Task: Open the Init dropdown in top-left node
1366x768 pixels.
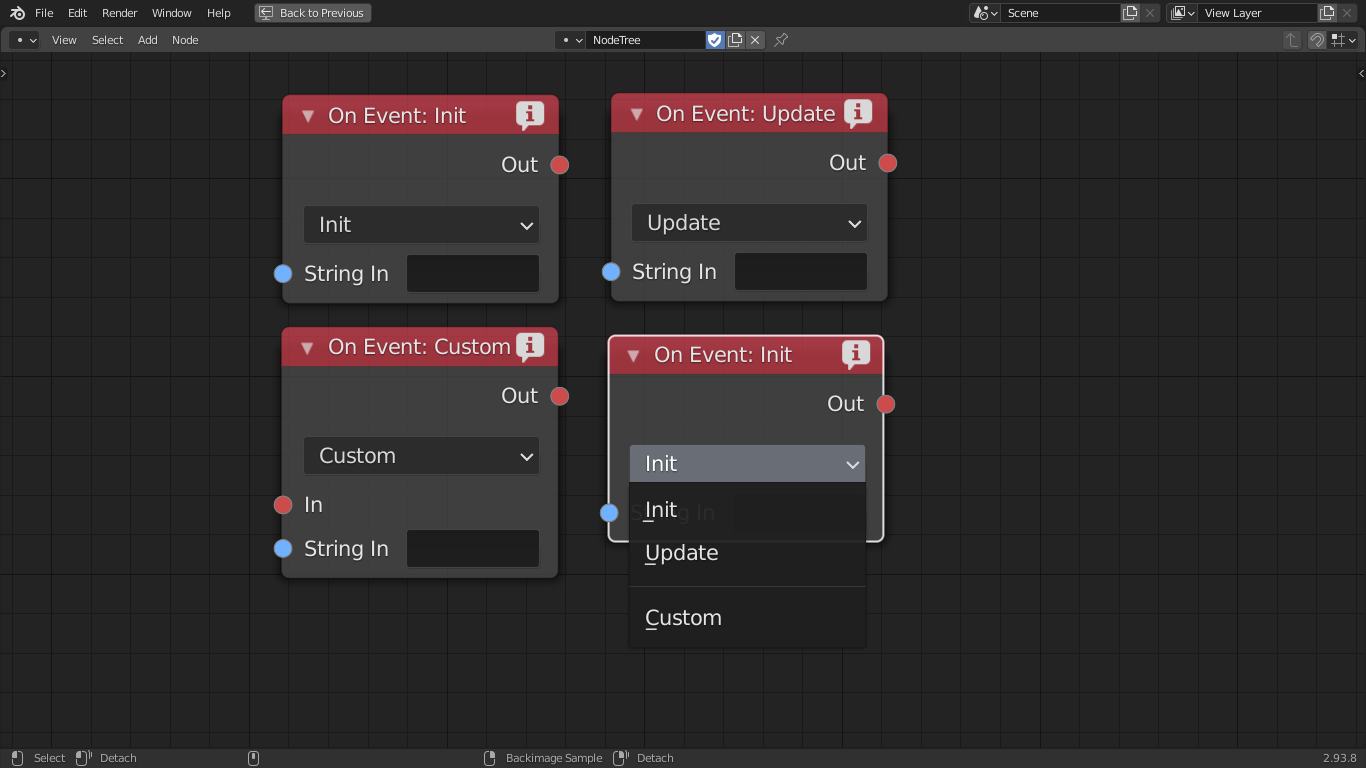Action: 421,224
